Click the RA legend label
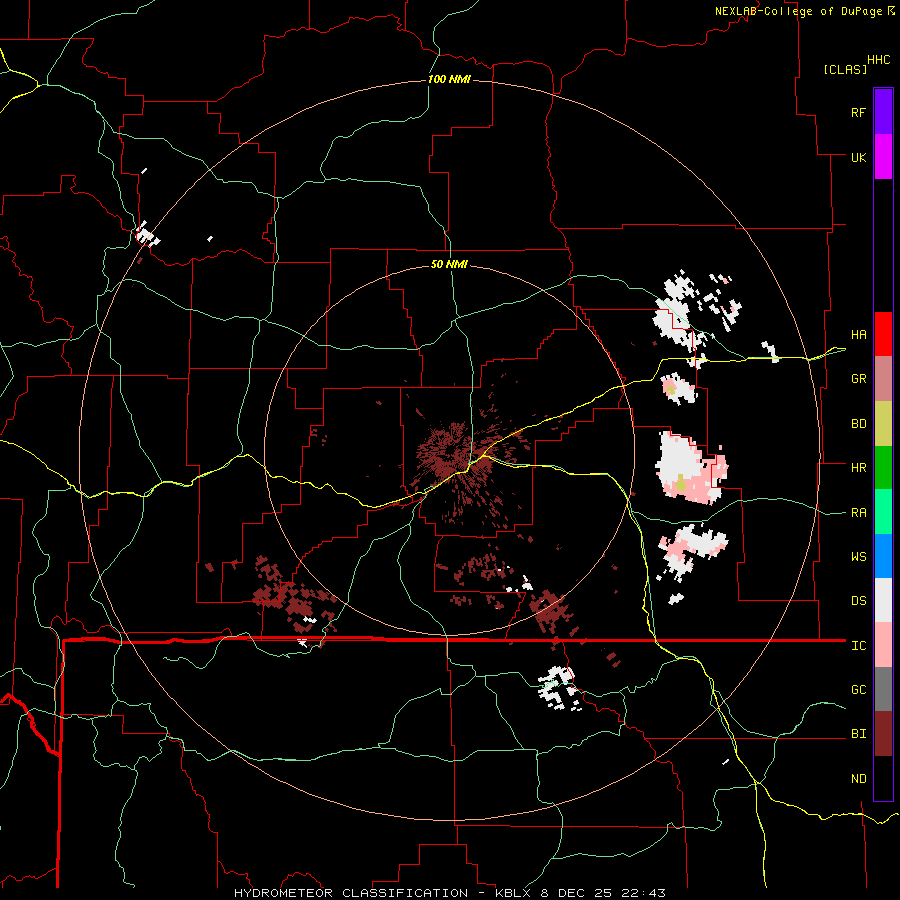 (858, 513)
